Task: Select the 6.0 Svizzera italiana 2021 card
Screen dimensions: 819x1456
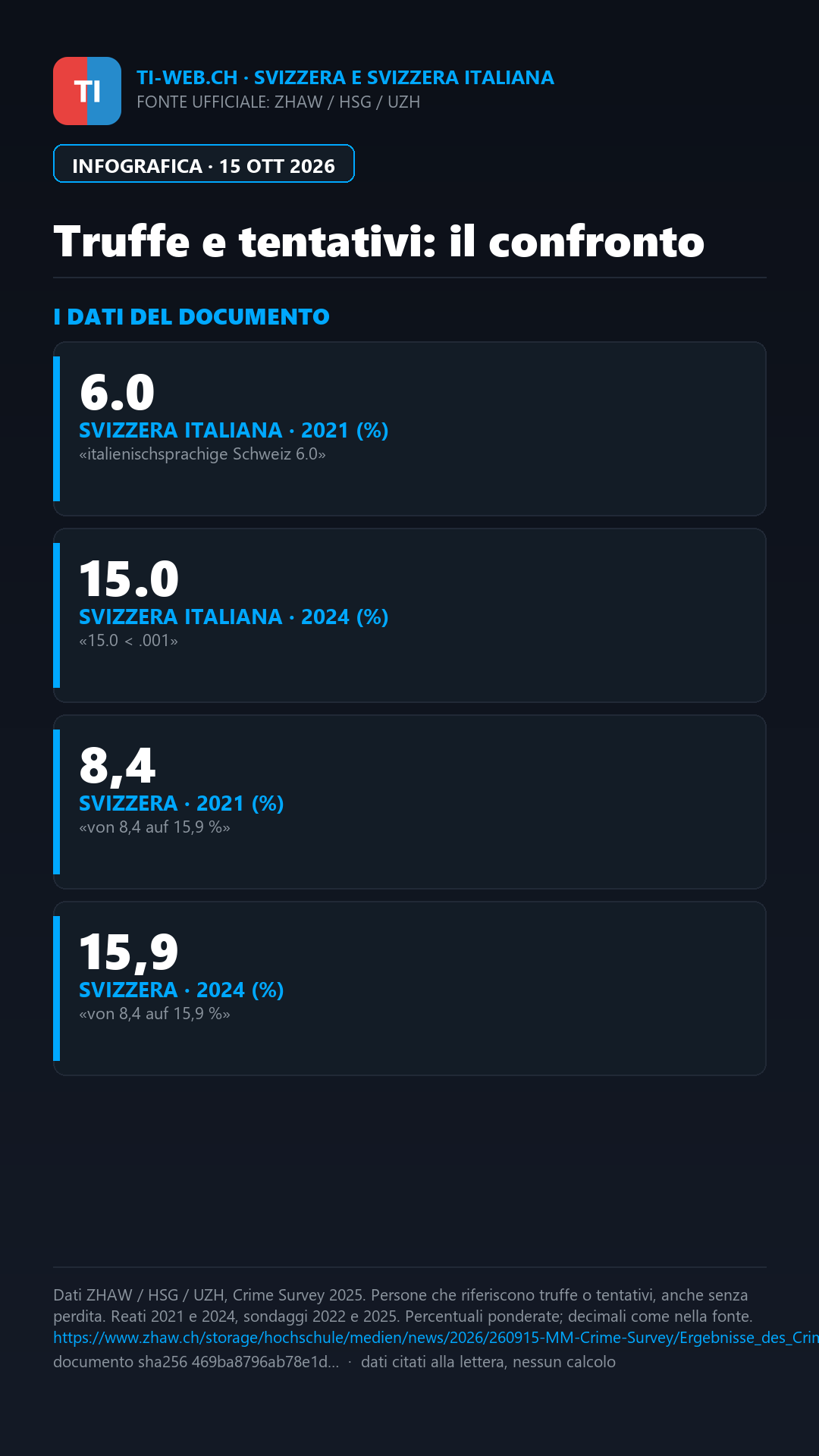Action: tap(409, 428)
